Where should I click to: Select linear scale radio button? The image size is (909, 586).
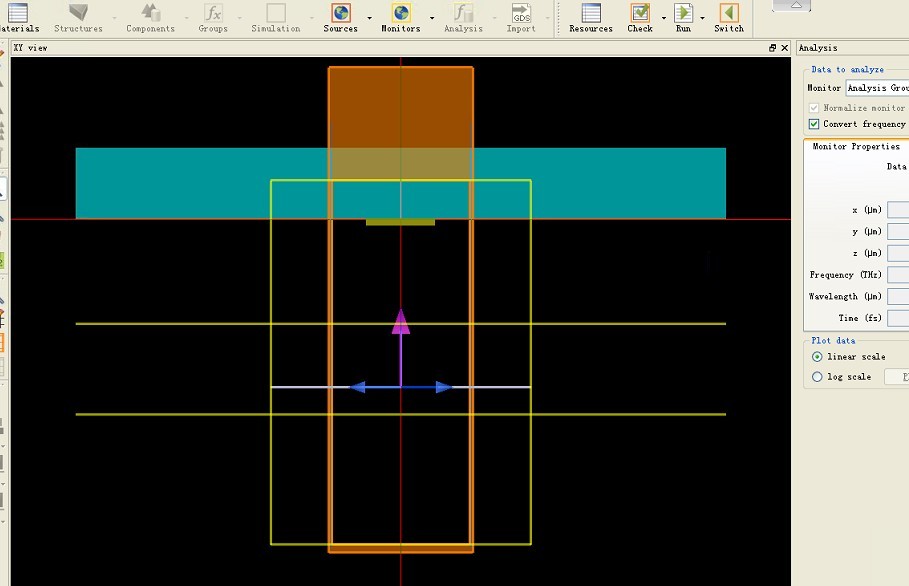(817, 357)
